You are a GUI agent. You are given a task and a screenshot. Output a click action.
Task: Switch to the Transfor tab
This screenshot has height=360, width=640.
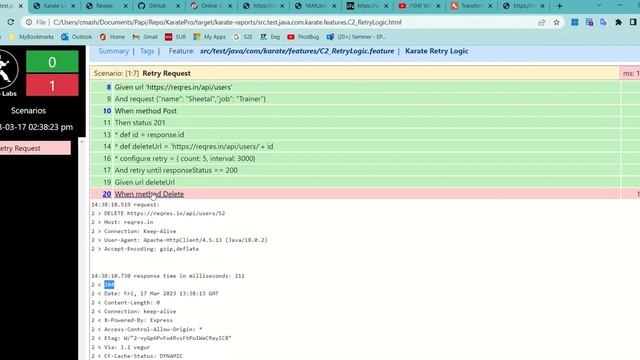pyautogui.click(x=471, y=6)
